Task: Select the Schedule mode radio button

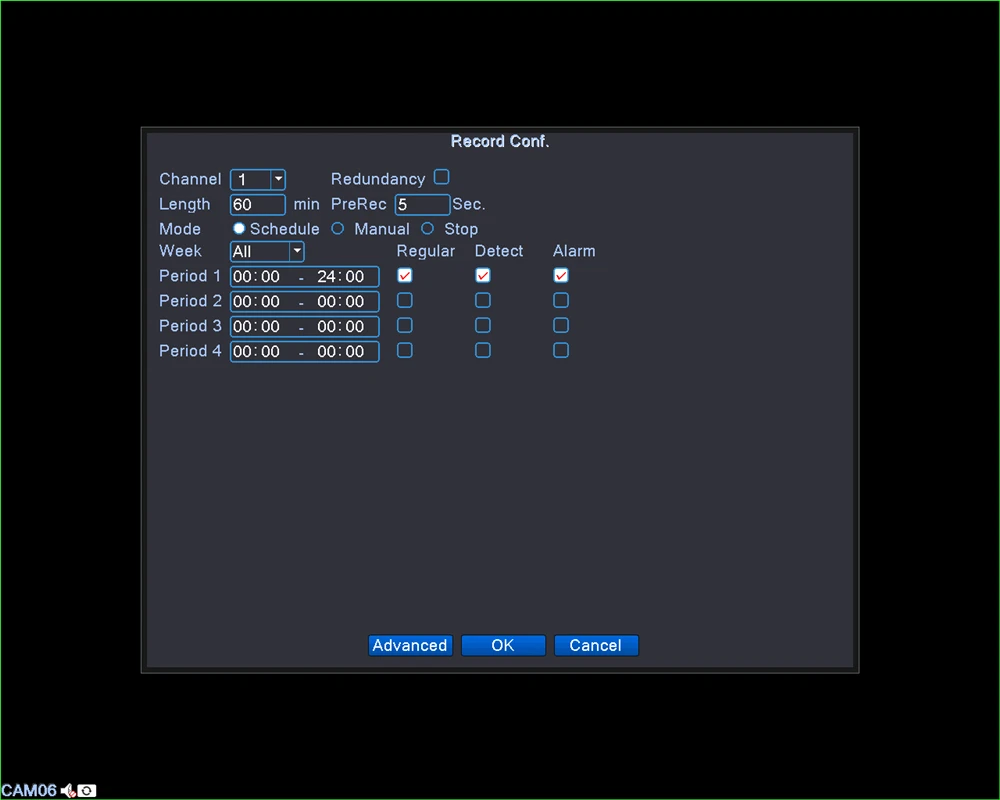Action: pyautogui.click(x=239, y=228)
